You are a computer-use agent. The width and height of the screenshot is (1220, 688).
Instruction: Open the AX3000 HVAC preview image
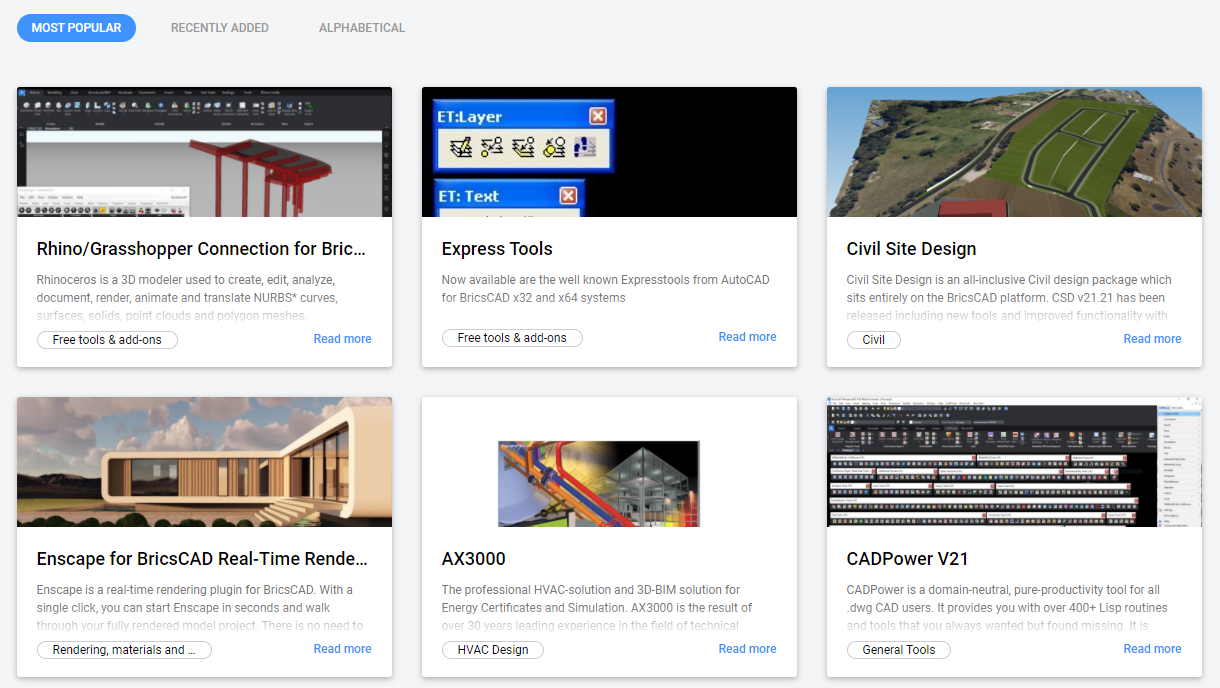[x=609, y=462]
